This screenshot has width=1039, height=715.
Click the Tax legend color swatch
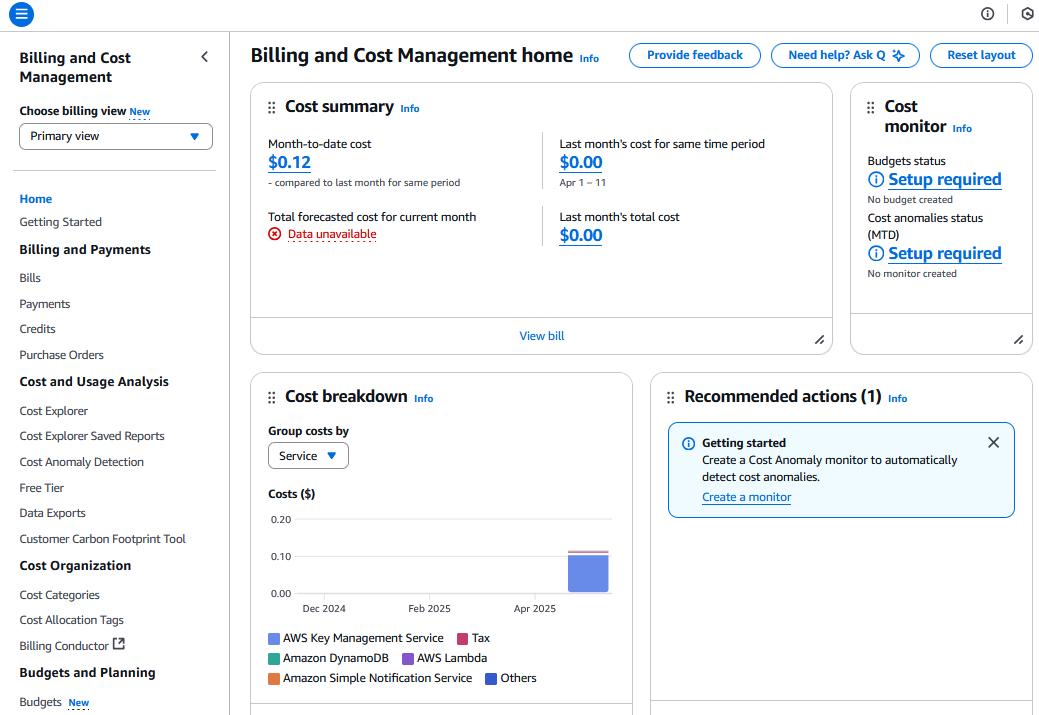click(463, 639)
